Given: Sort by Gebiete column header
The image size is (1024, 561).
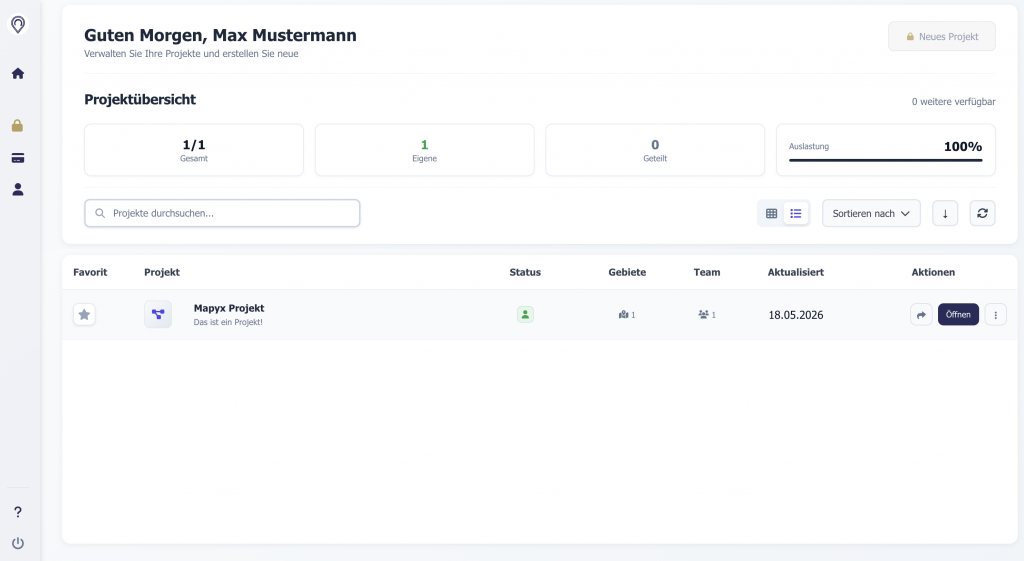Looking at the screenshot, I should pyautogui.click(x=627, y=272).
